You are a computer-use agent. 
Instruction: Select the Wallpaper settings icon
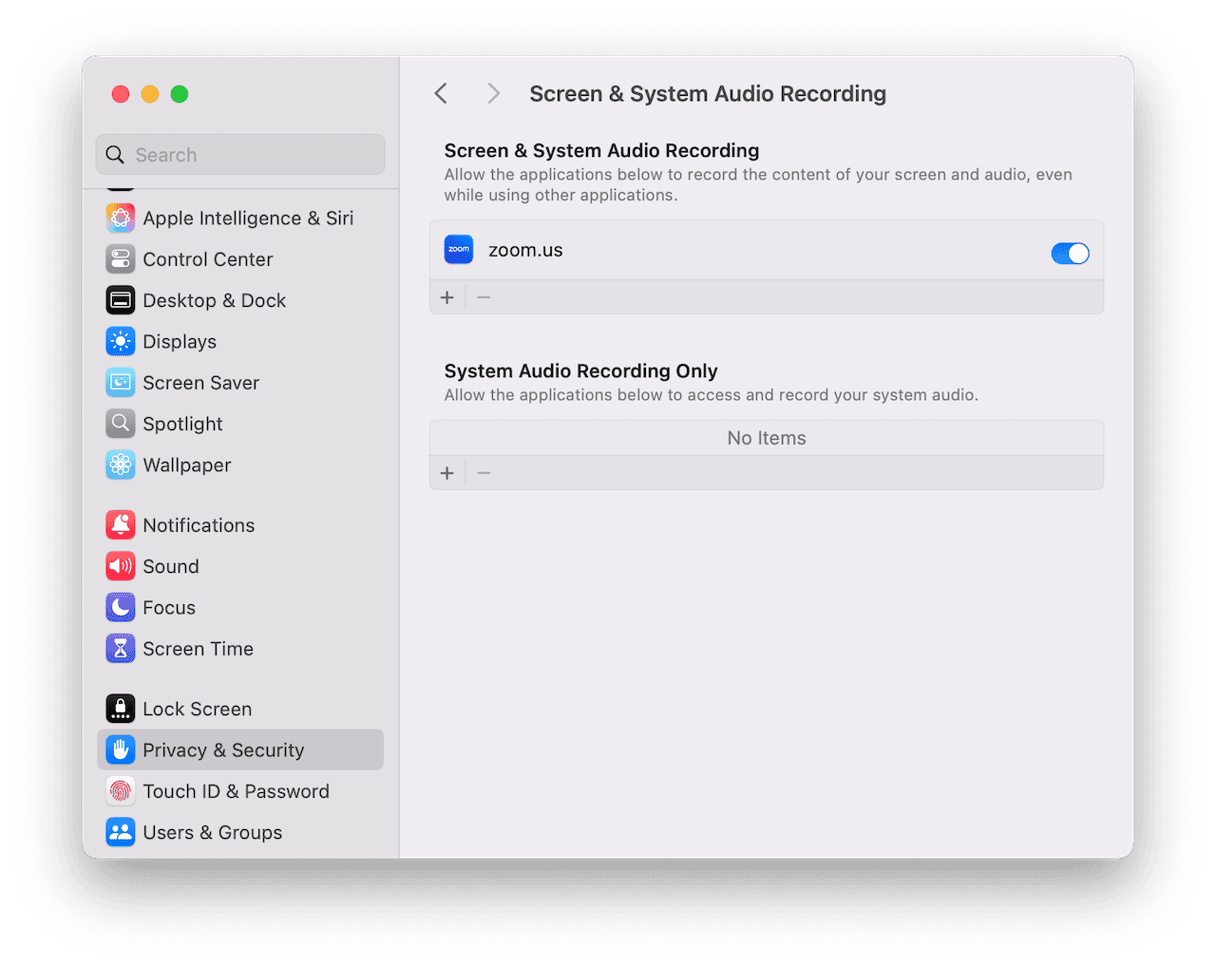tap(120, 464)
